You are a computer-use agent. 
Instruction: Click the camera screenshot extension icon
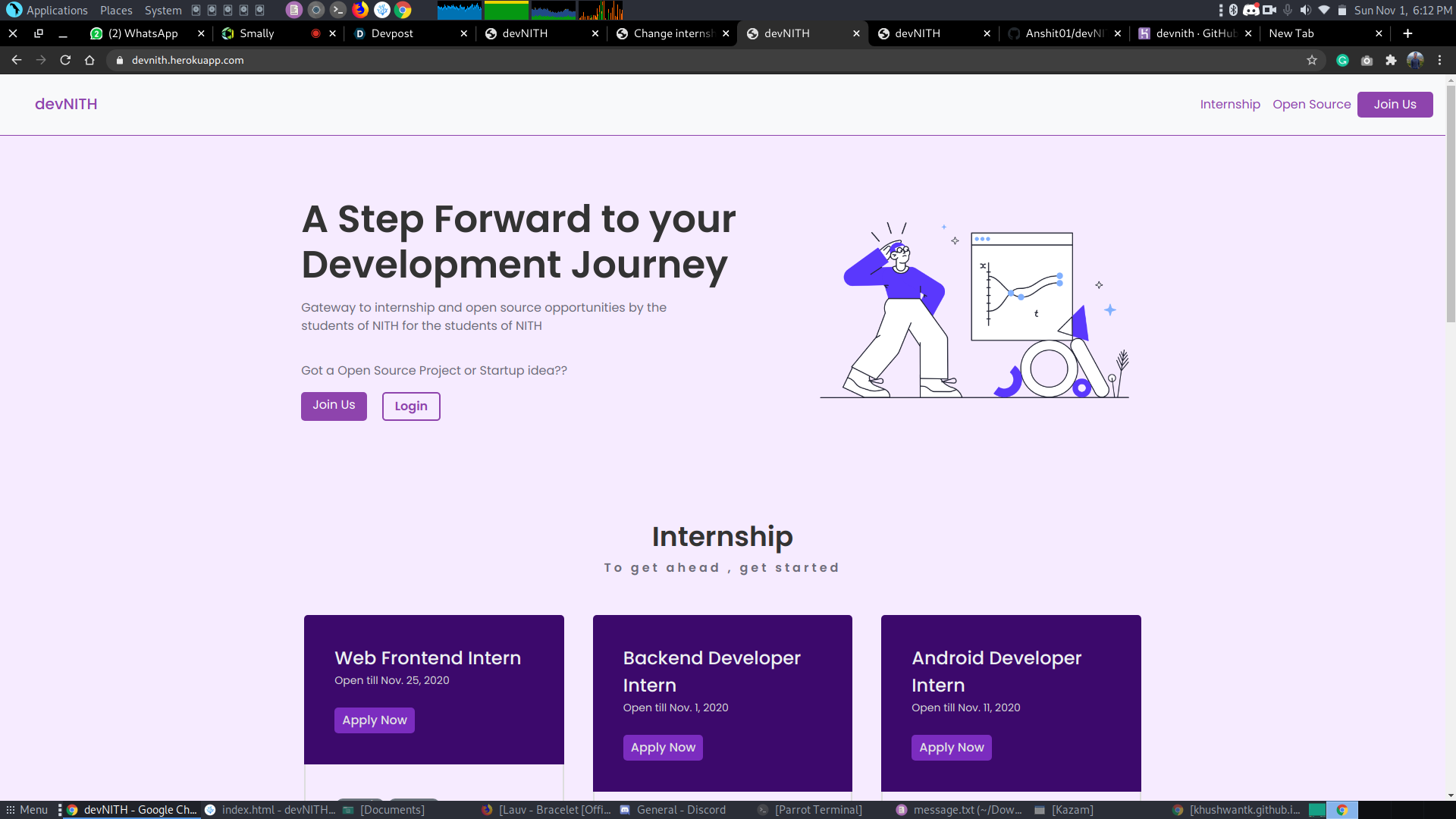(x=1367, y=60)
